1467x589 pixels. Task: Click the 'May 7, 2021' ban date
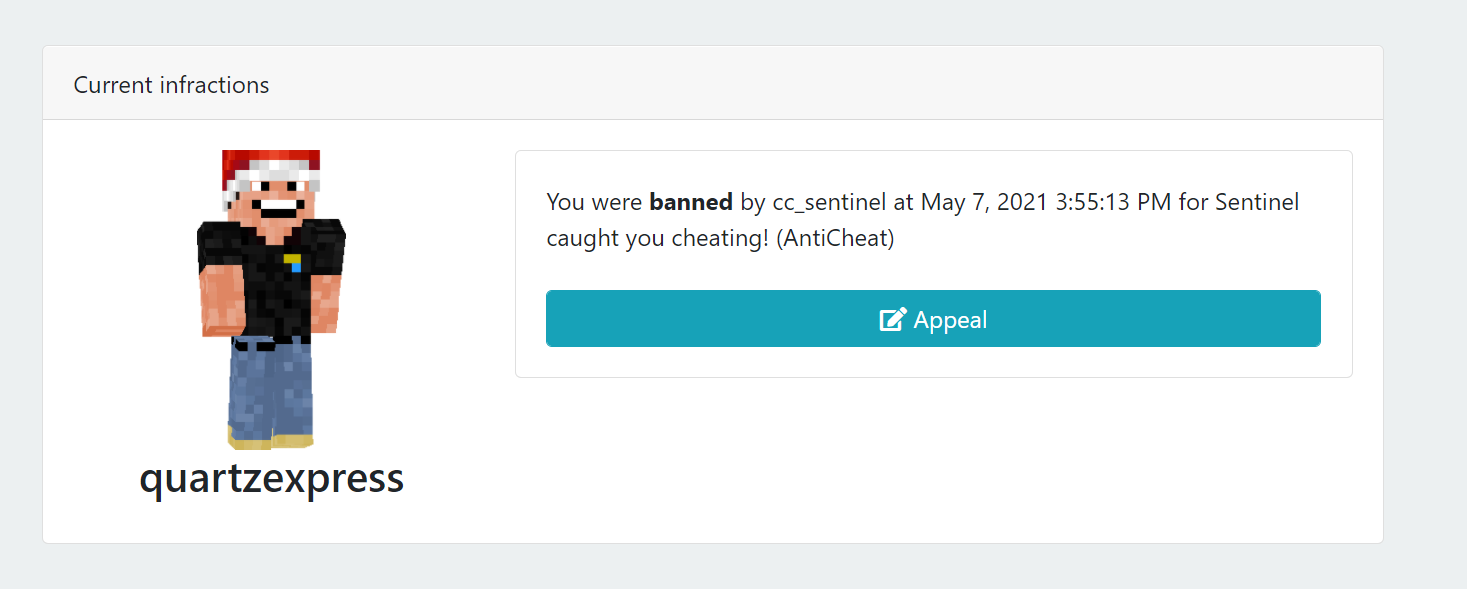pos(985,203)
